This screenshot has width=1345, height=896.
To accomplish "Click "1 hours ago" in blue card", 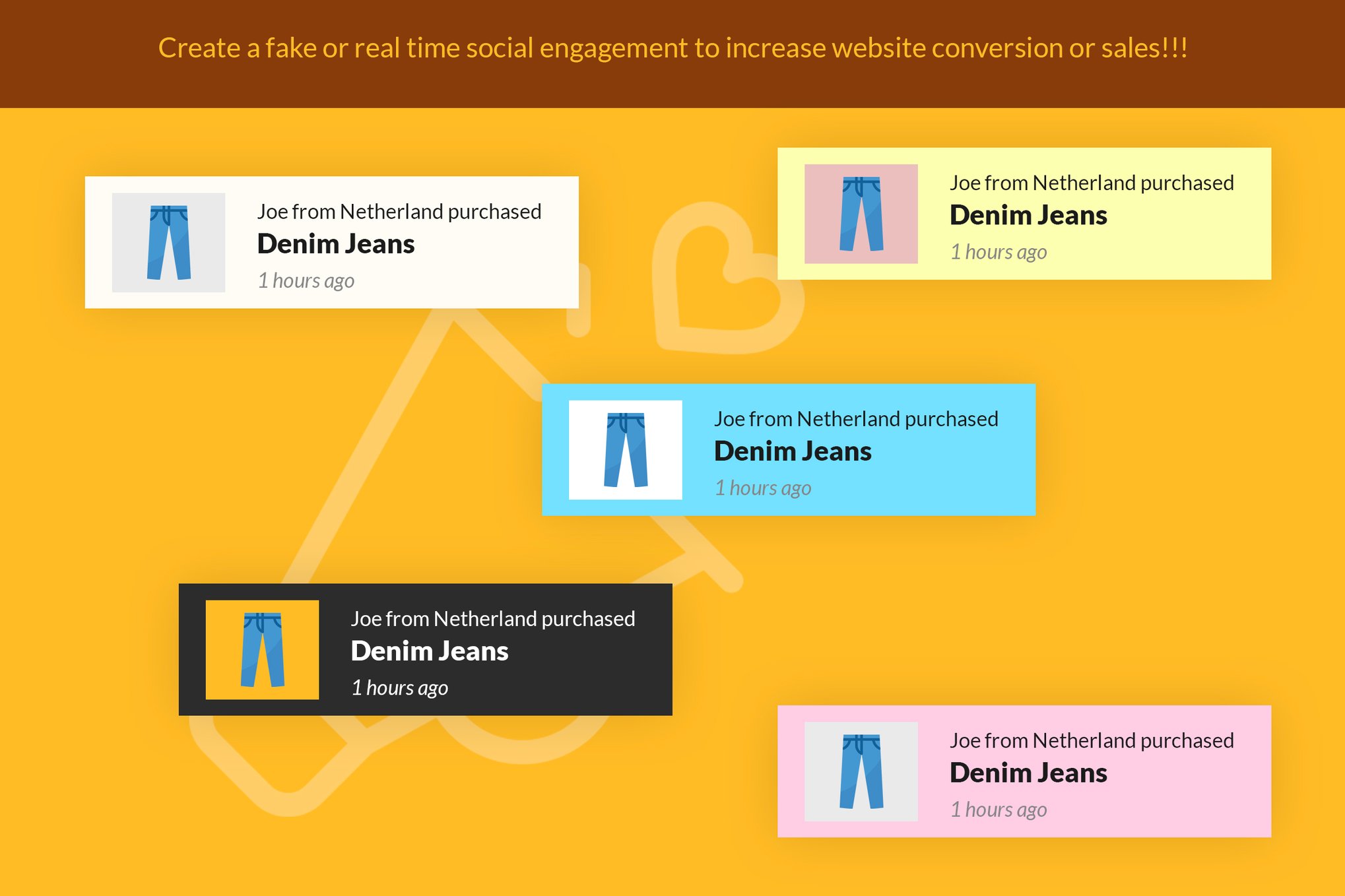I will point(763,488).
